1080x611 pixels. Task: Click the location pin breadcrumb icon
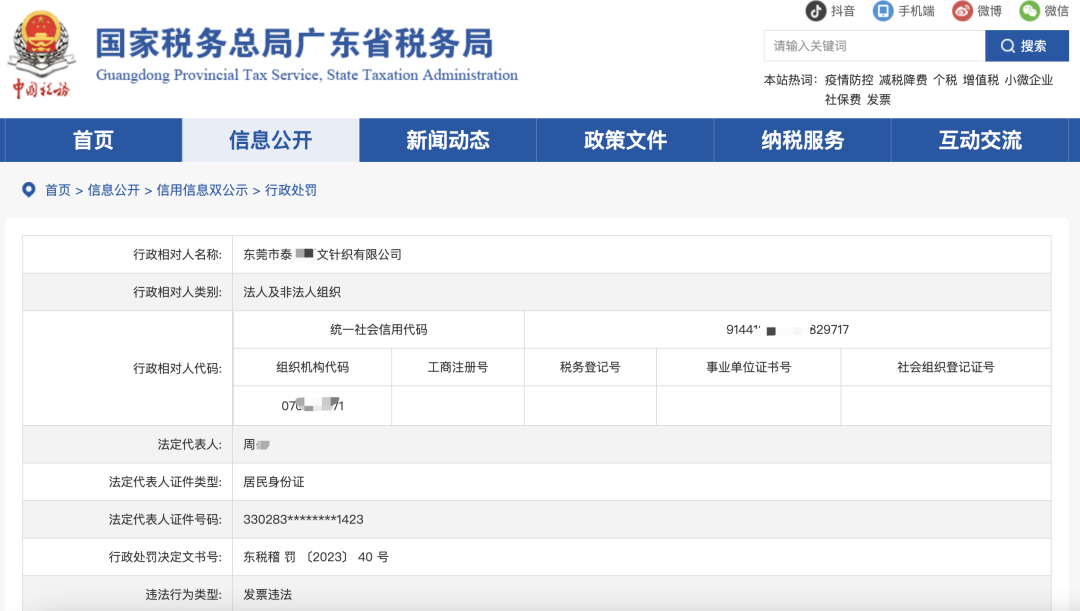click(29, 189)
